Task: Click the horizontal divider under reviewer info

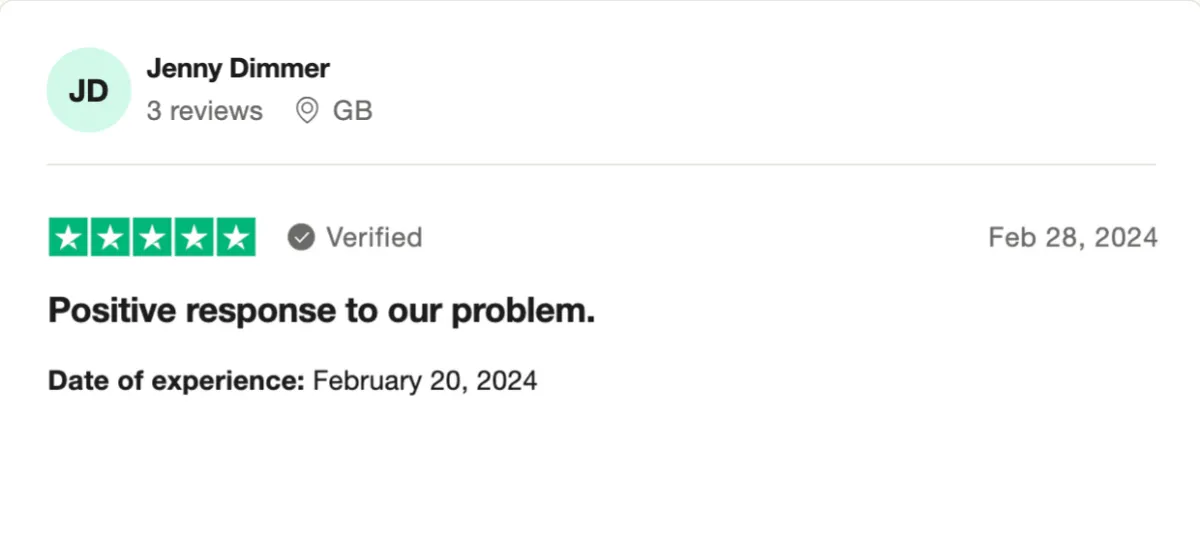Action: point(601,164)
